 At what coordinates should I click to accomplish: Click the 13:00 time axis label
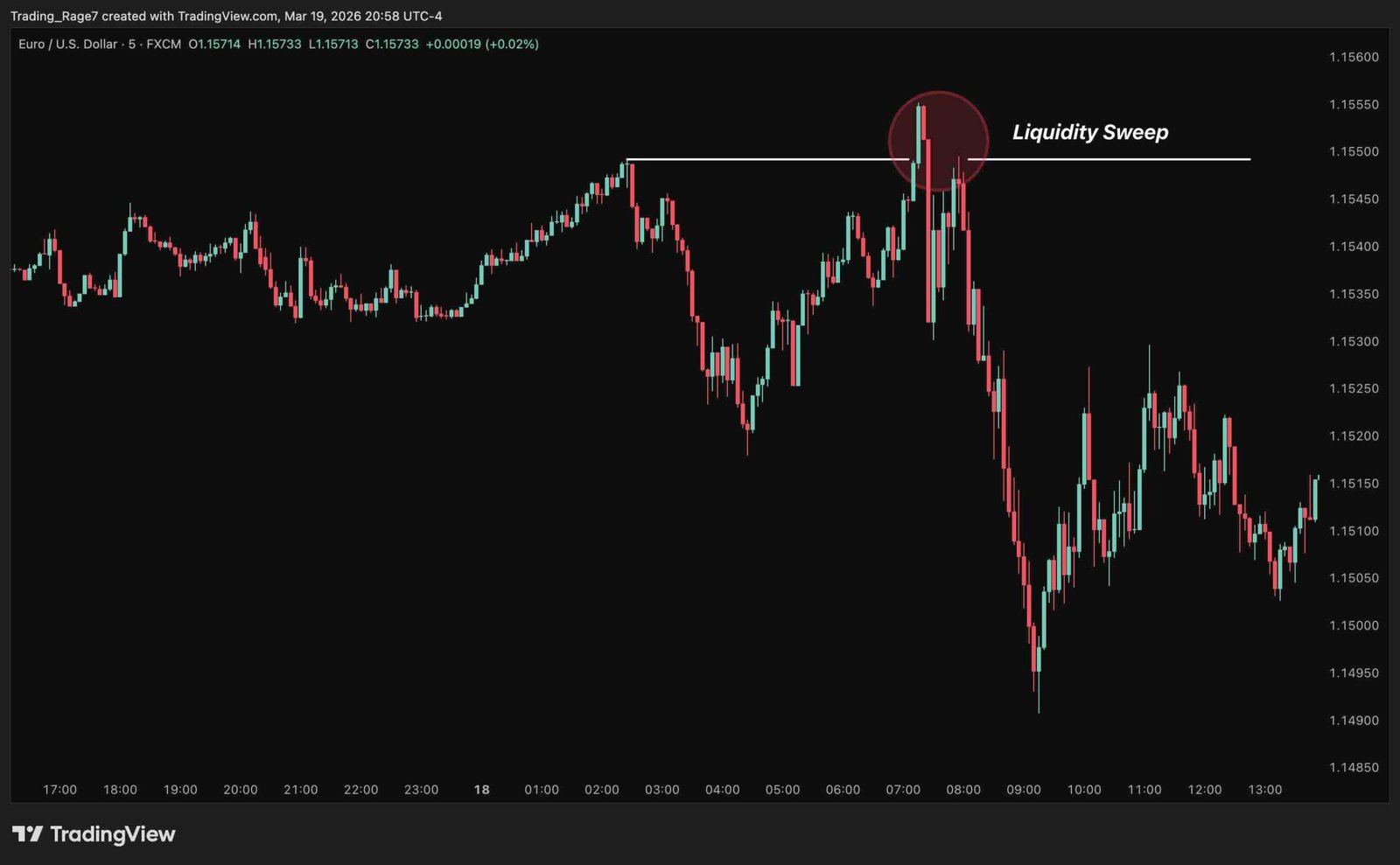pyautogui.click(x=1264, y=790)
